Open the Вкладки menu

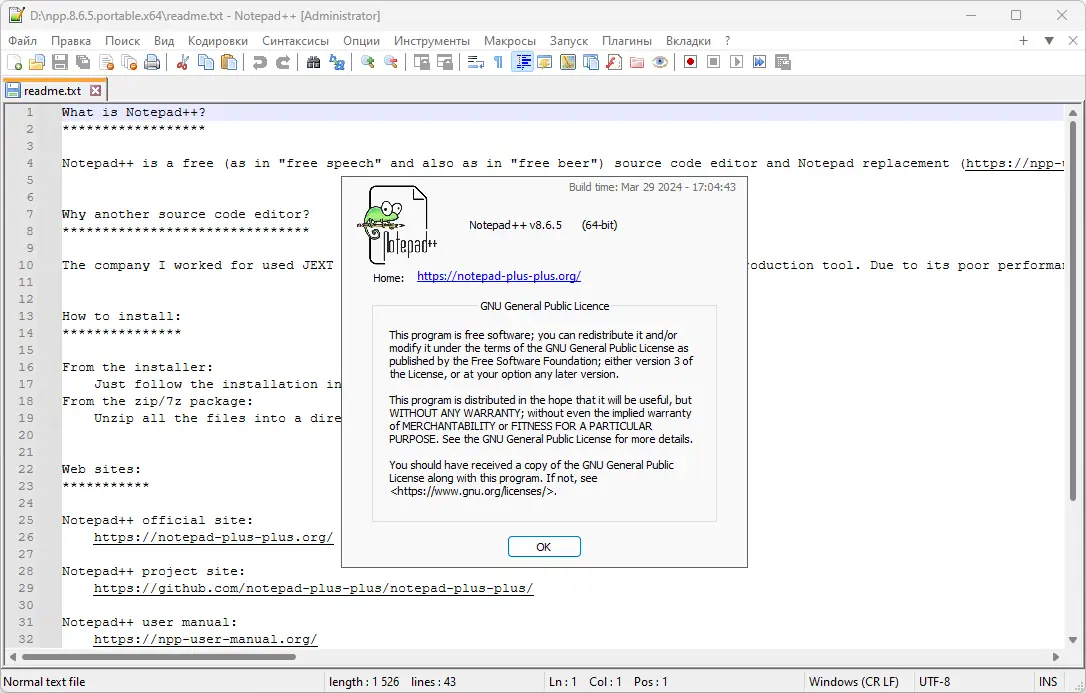(x=688, y=41)
